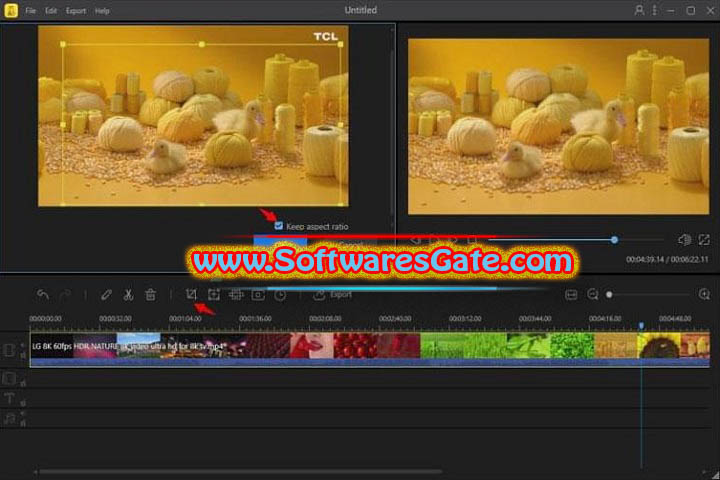Click the timecode 00:04:39.14 / 00:06:22.11
Viewport: 720px width, 480px height.
pyautogui.click(x=667, y=260)
